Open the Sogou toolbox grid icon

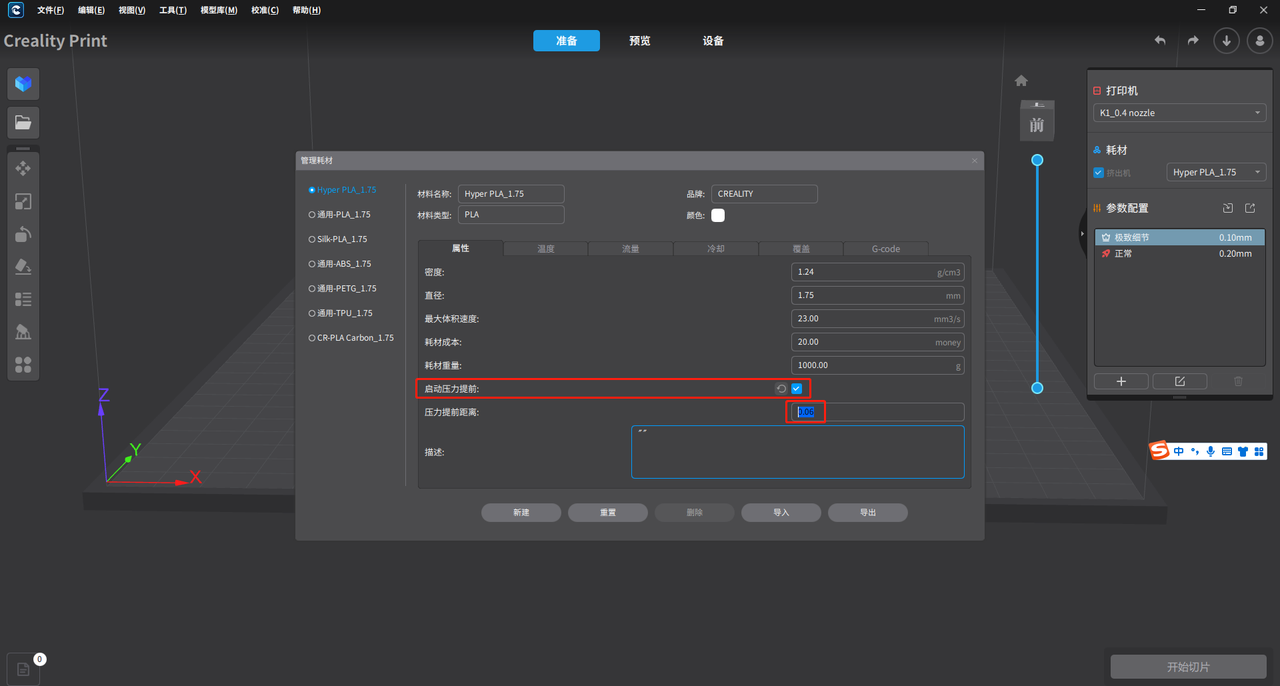(1259, 452)
